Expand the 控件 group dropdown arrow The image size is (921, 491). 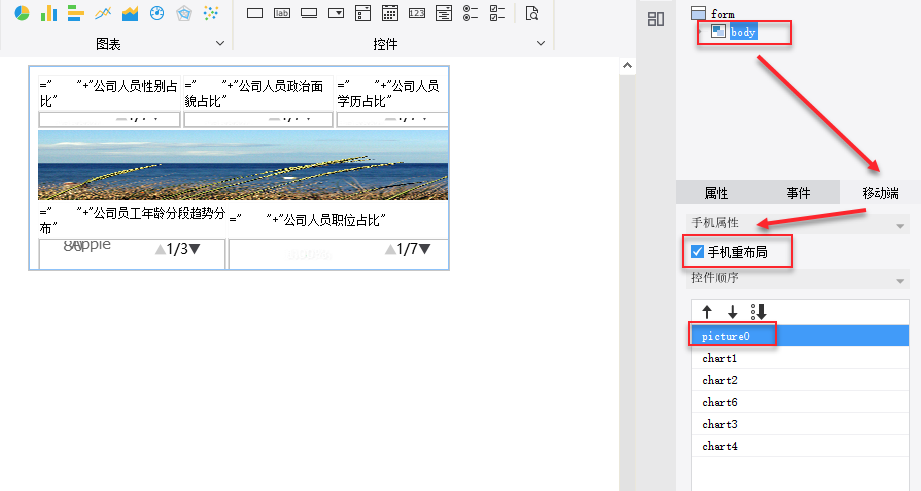541,44
